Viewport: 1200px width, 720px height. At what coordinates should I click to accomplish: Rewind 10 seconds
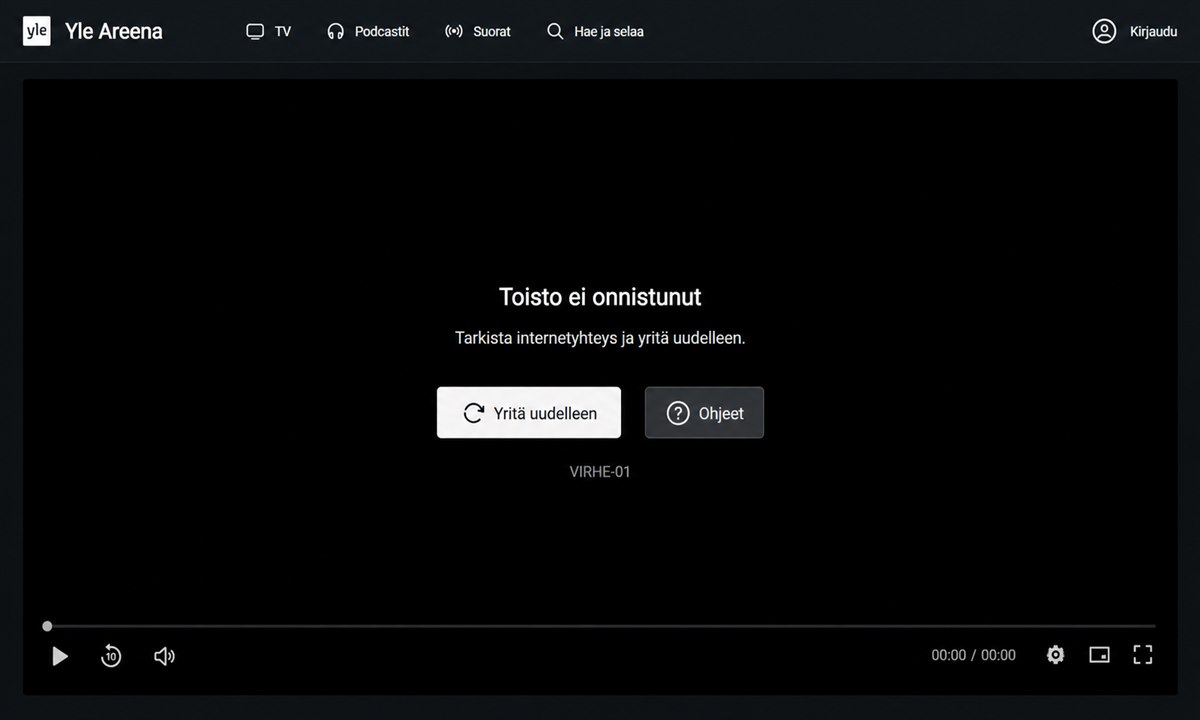[111, 656]
